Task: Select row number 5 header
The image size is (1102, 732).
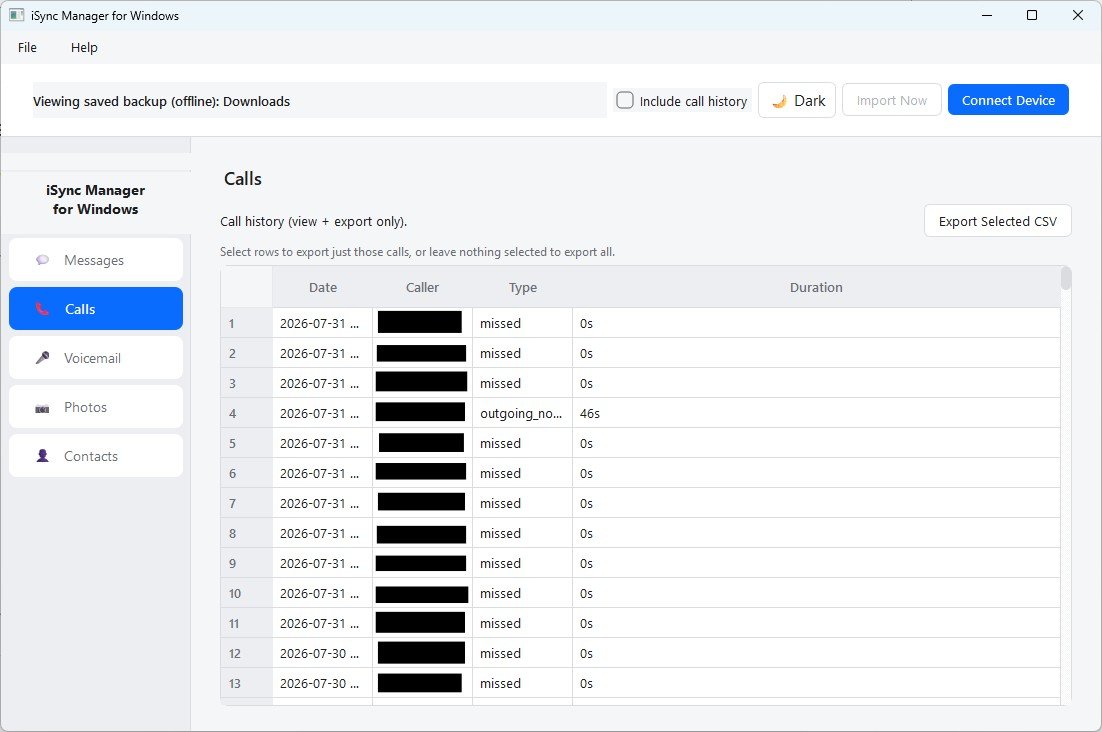Action: (x=247, y=443)
